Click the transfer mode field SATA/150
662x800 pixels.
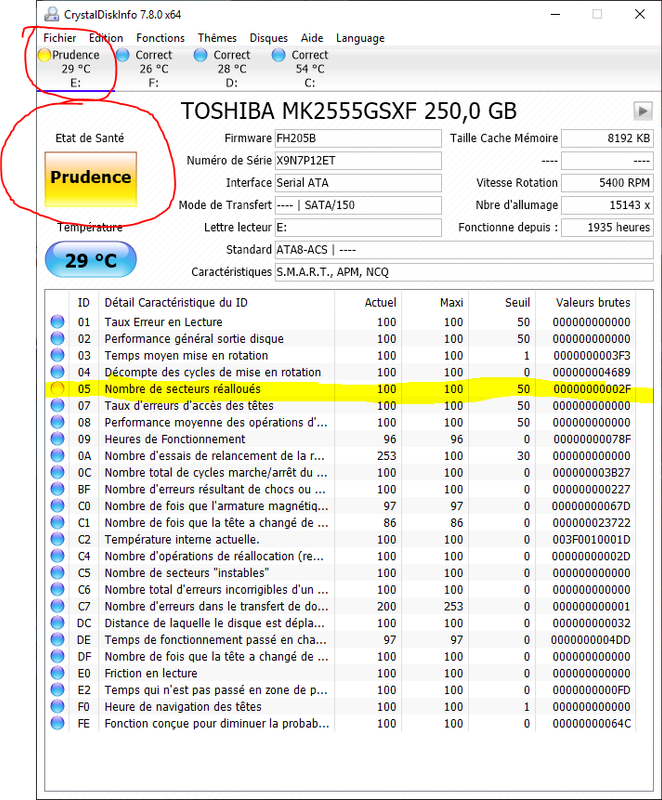click(358, 205)
